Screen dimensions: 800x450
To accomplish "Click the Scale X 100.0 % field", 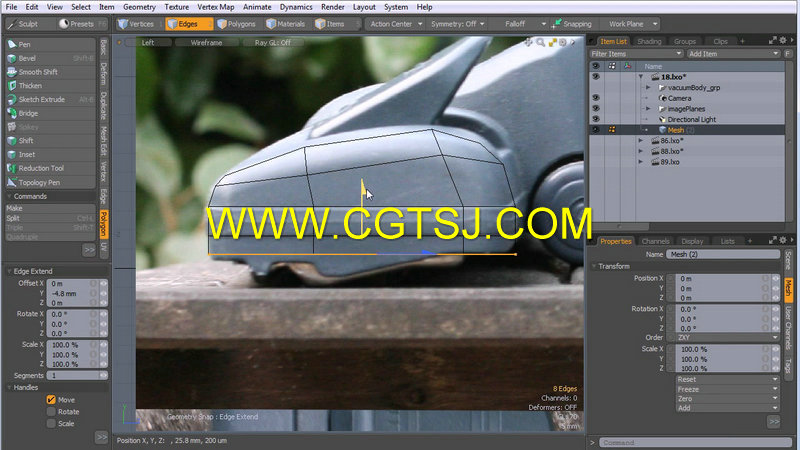I will coord(77,345).
